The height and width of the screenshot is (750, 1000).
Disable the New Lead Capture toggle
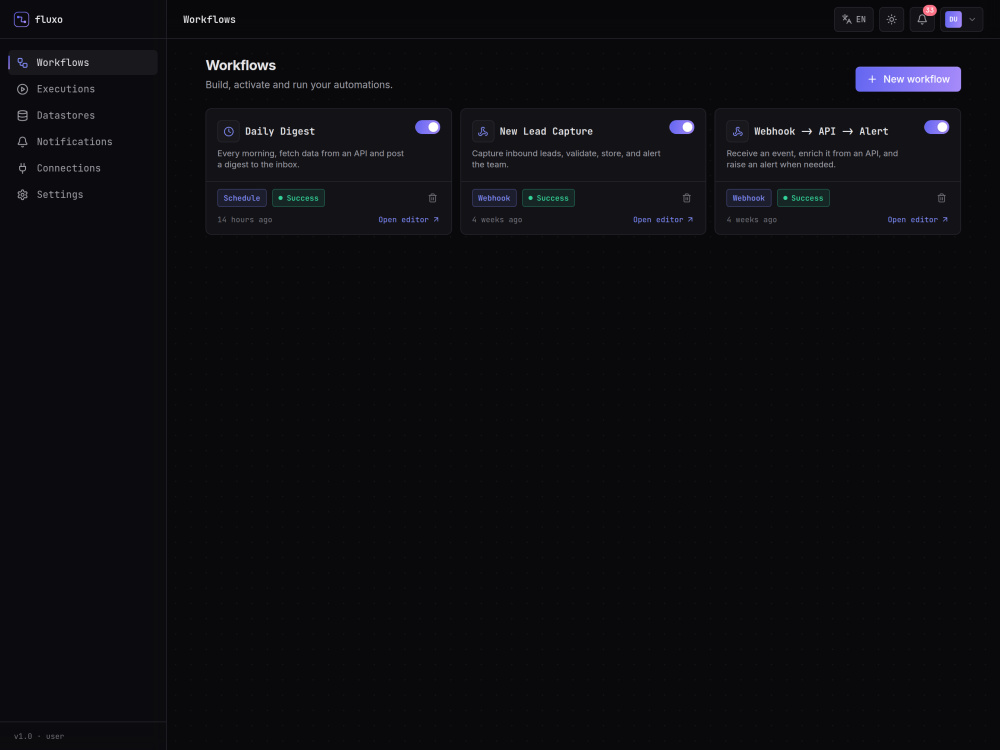682,127
